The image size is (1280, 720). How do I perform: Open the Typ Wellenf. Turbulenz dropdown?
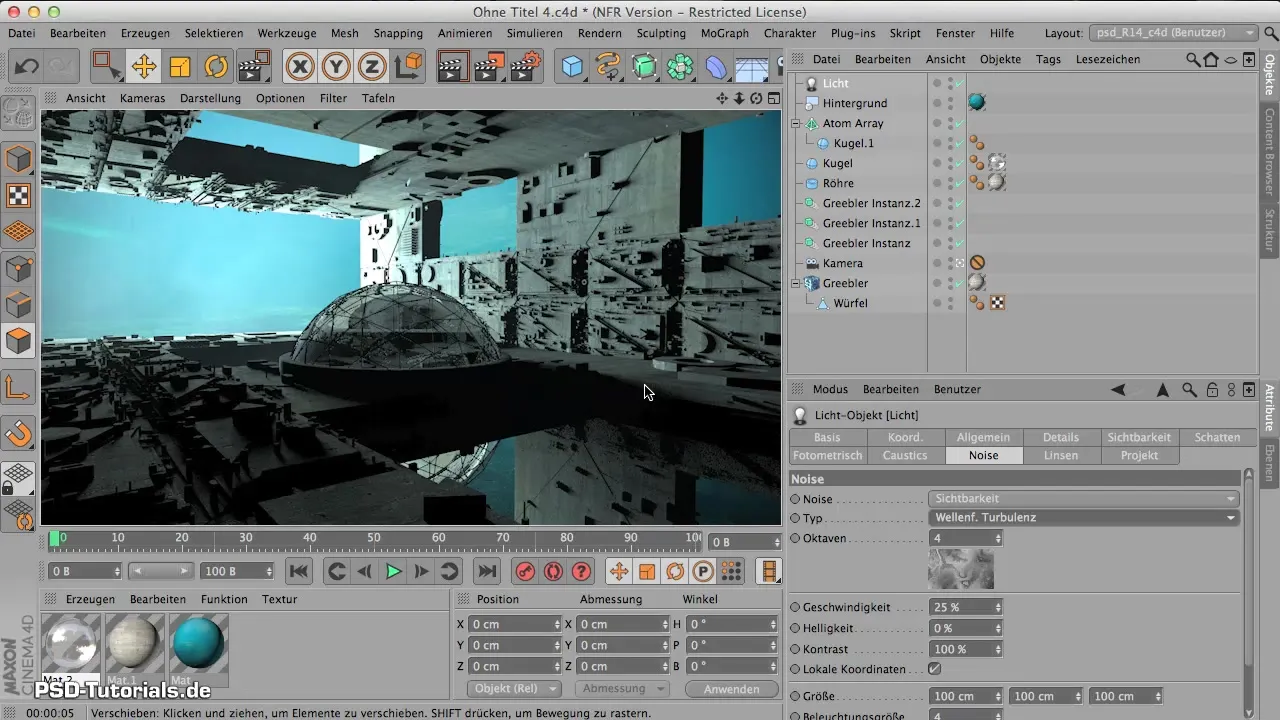pyautogui.click(x=1084, y=518)
